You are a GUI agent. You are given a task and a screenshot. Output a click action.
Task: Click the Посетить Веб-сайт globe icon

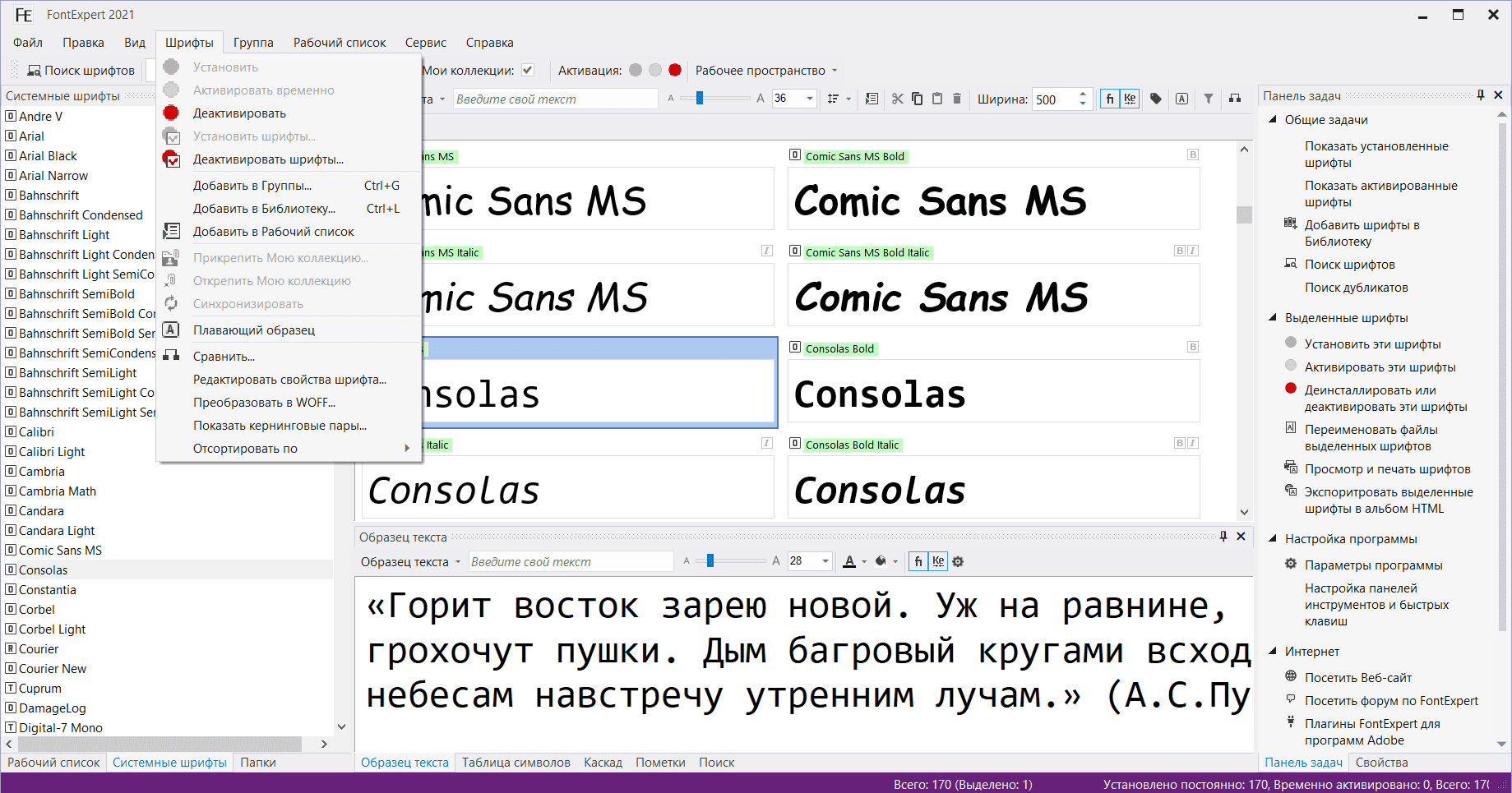click(x=1291, y=677)
